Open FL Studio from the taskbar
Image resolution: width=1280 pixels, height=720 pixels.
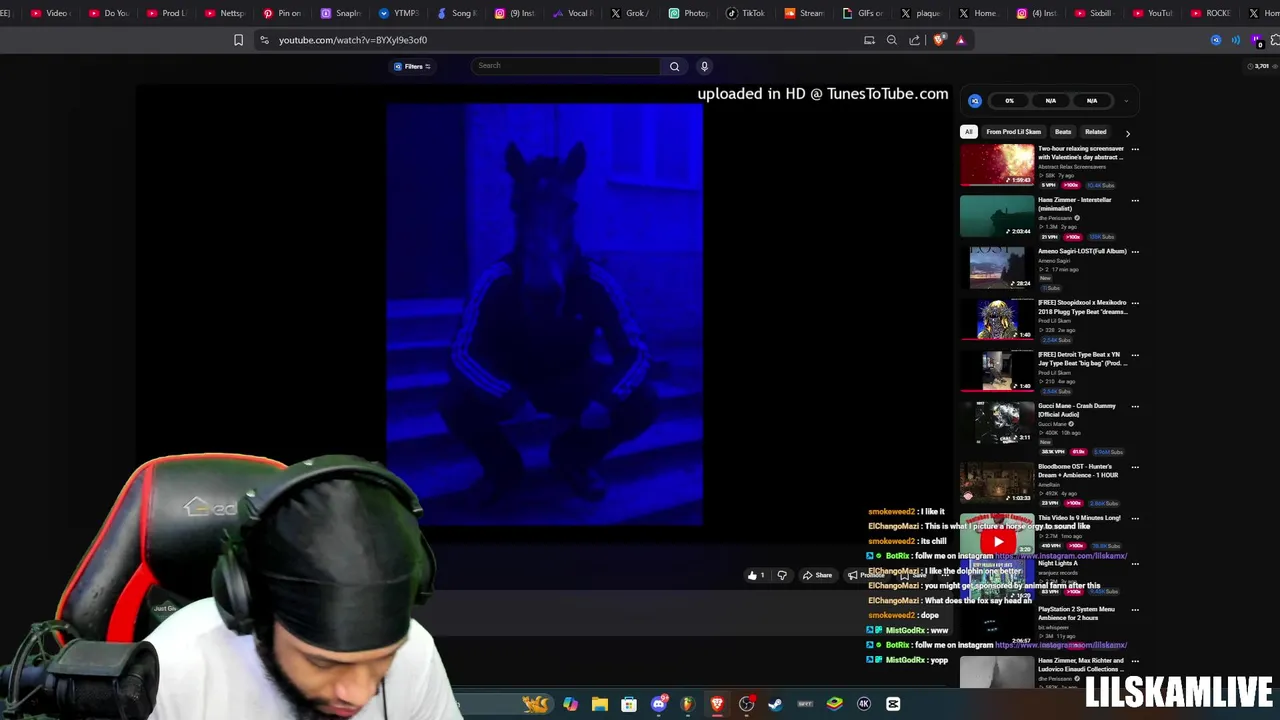pyautogui.click(x=687, y=704)
